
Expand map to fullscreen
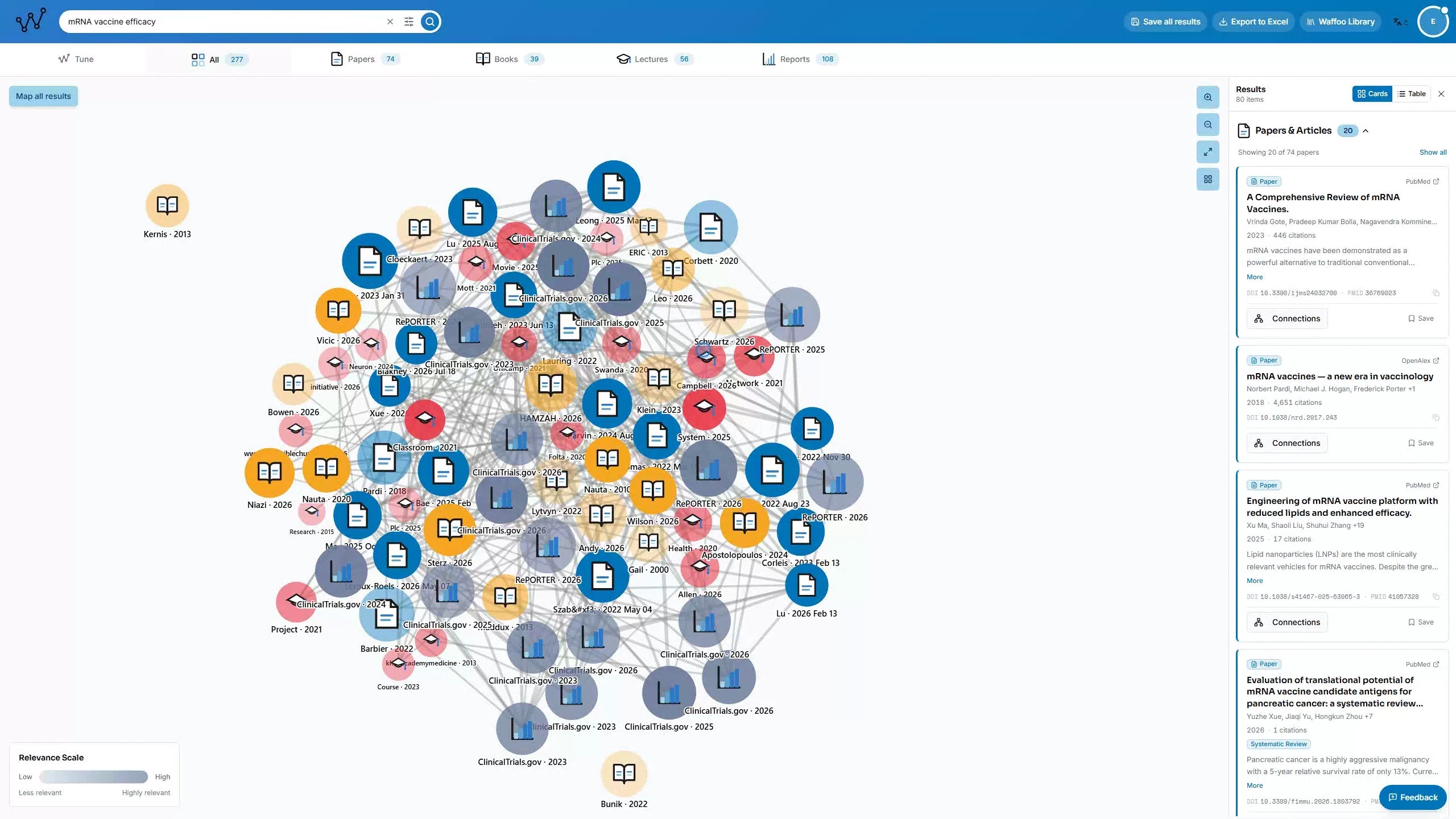(1208, 152)
